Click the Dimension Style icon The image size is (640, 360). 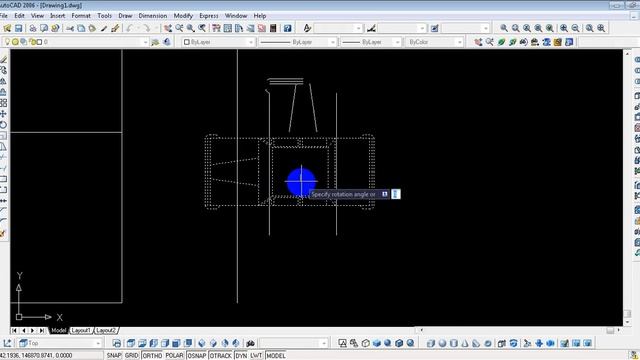click(x=371, y=28)
